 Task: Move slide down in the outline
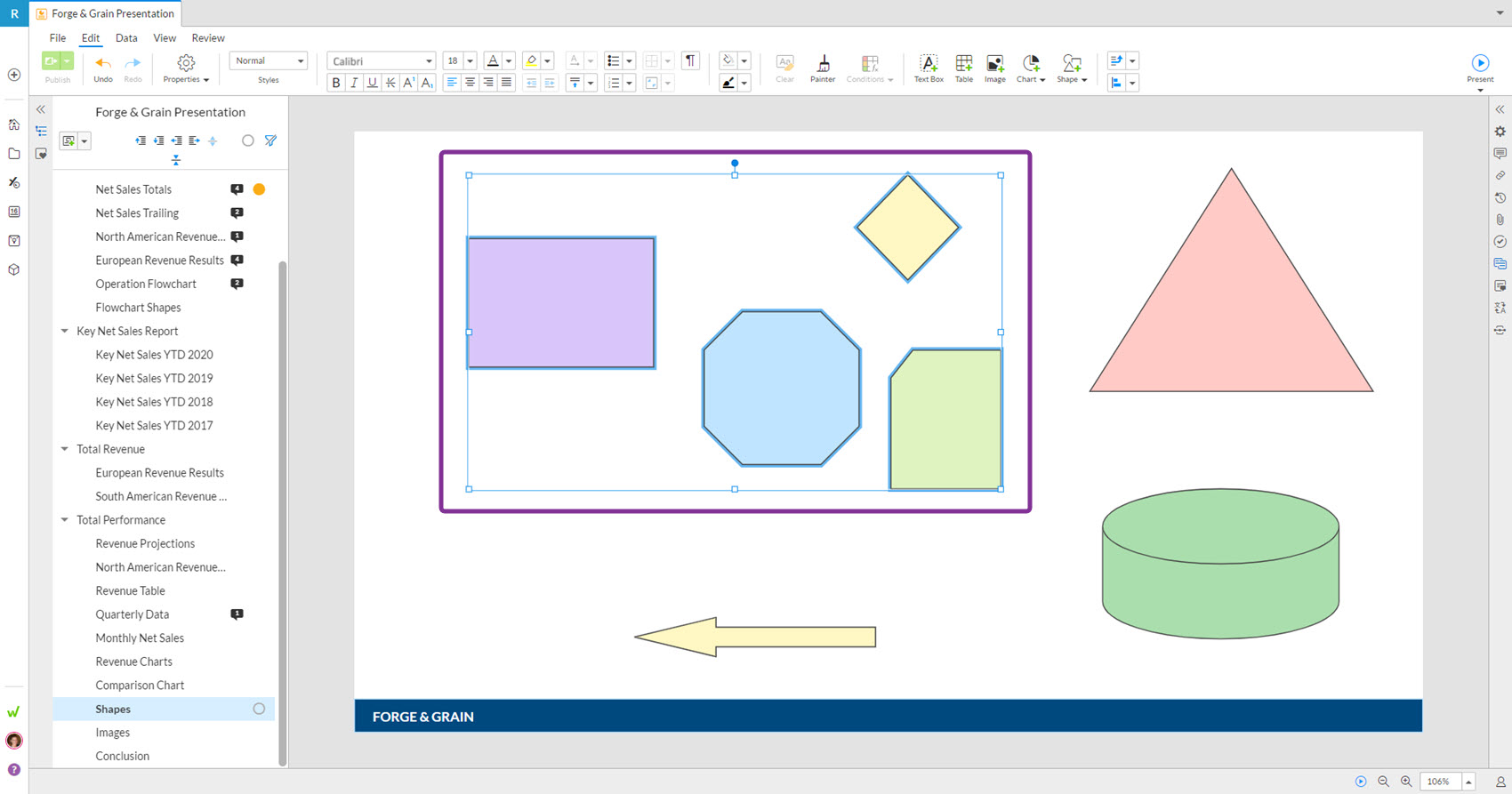[x=158, y=140]
